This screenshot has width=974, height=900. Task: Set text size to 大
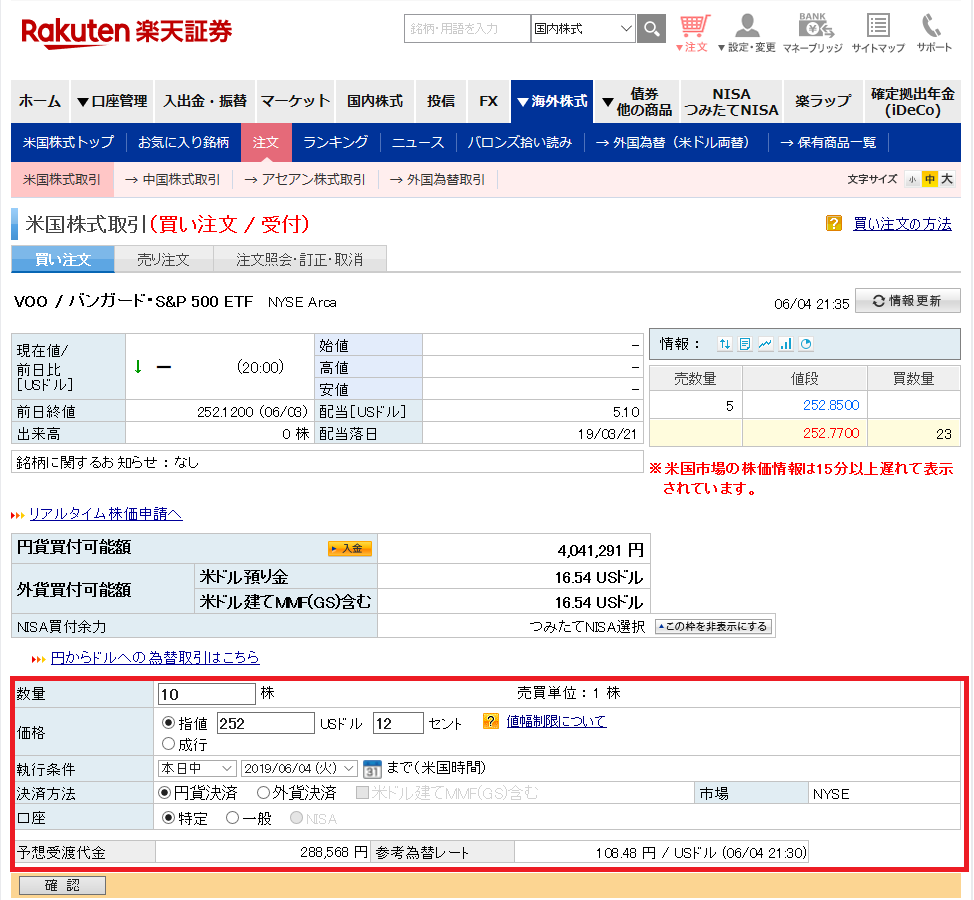[x=947, y=180]
